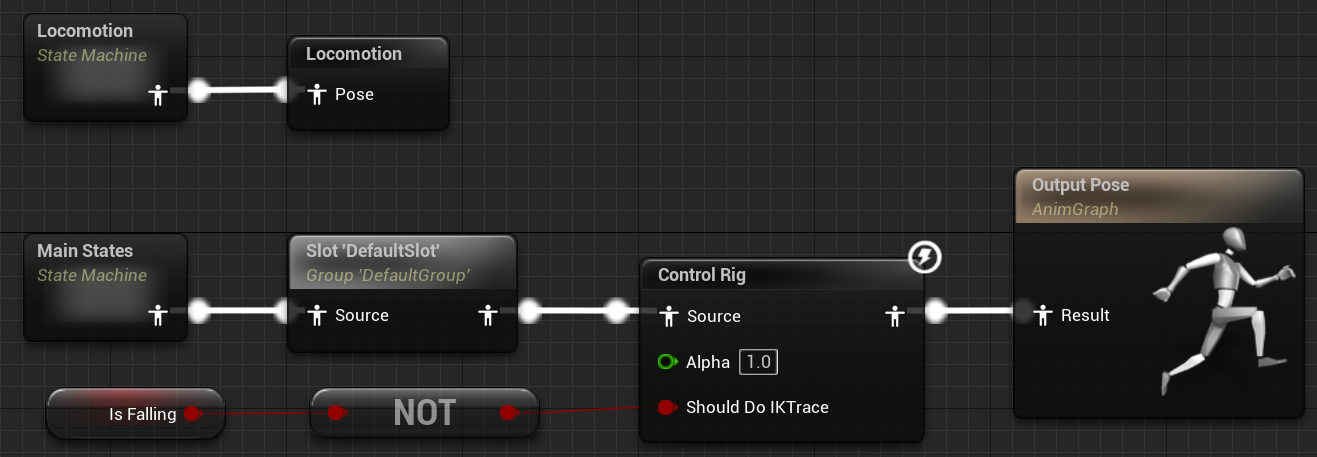Image resolution: width=1317 pixels, height=457 pixels.
Task: Click the Should Do IKTrace label
Action: tap(757, 407)
